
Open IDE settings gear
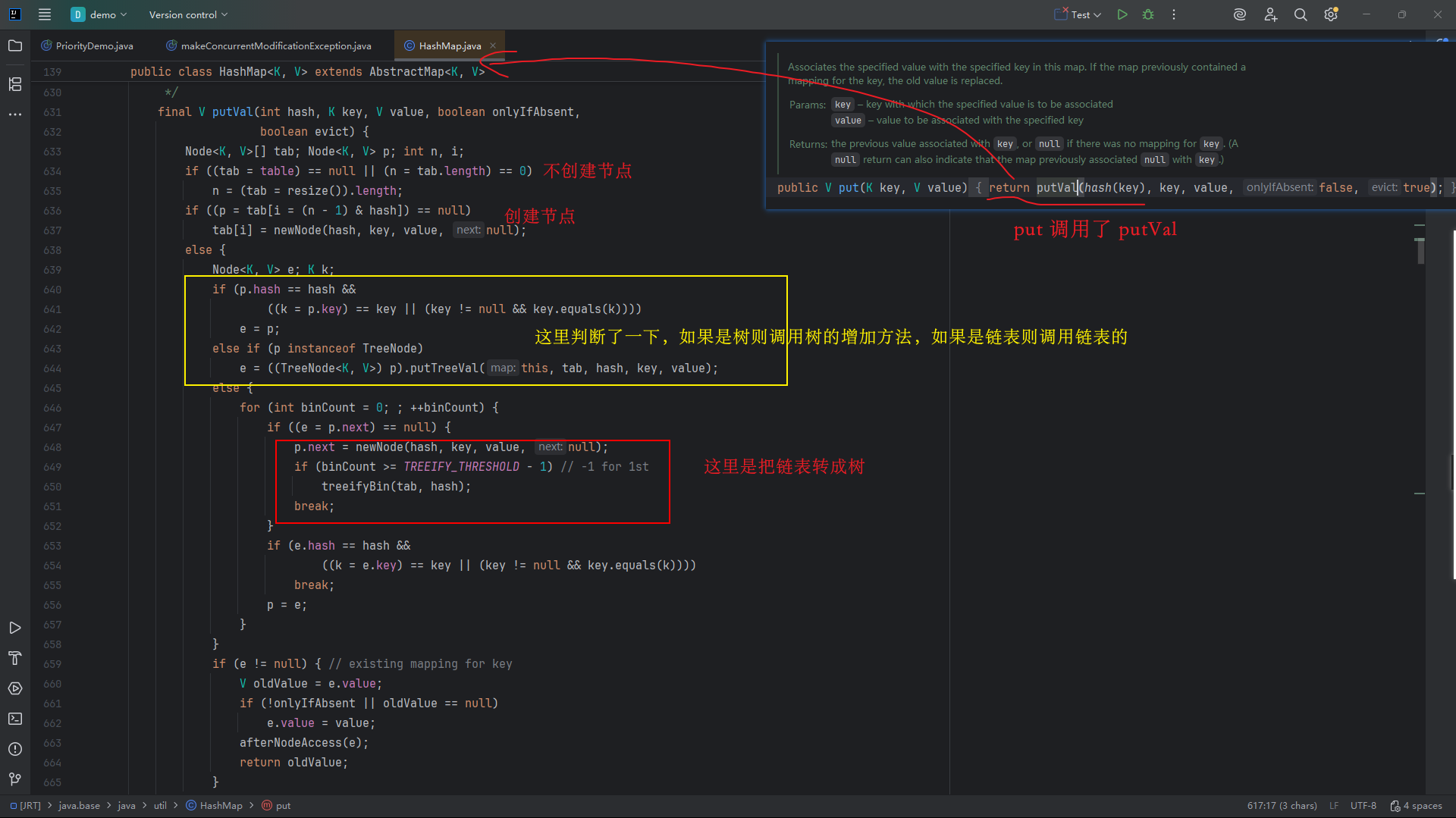tap(1331, 14)
